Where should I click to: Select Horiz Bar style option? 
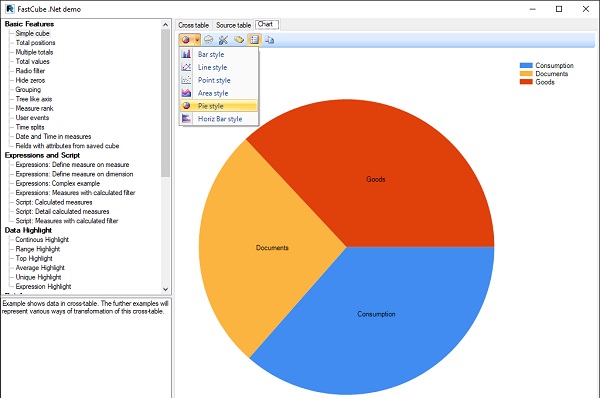219,119
